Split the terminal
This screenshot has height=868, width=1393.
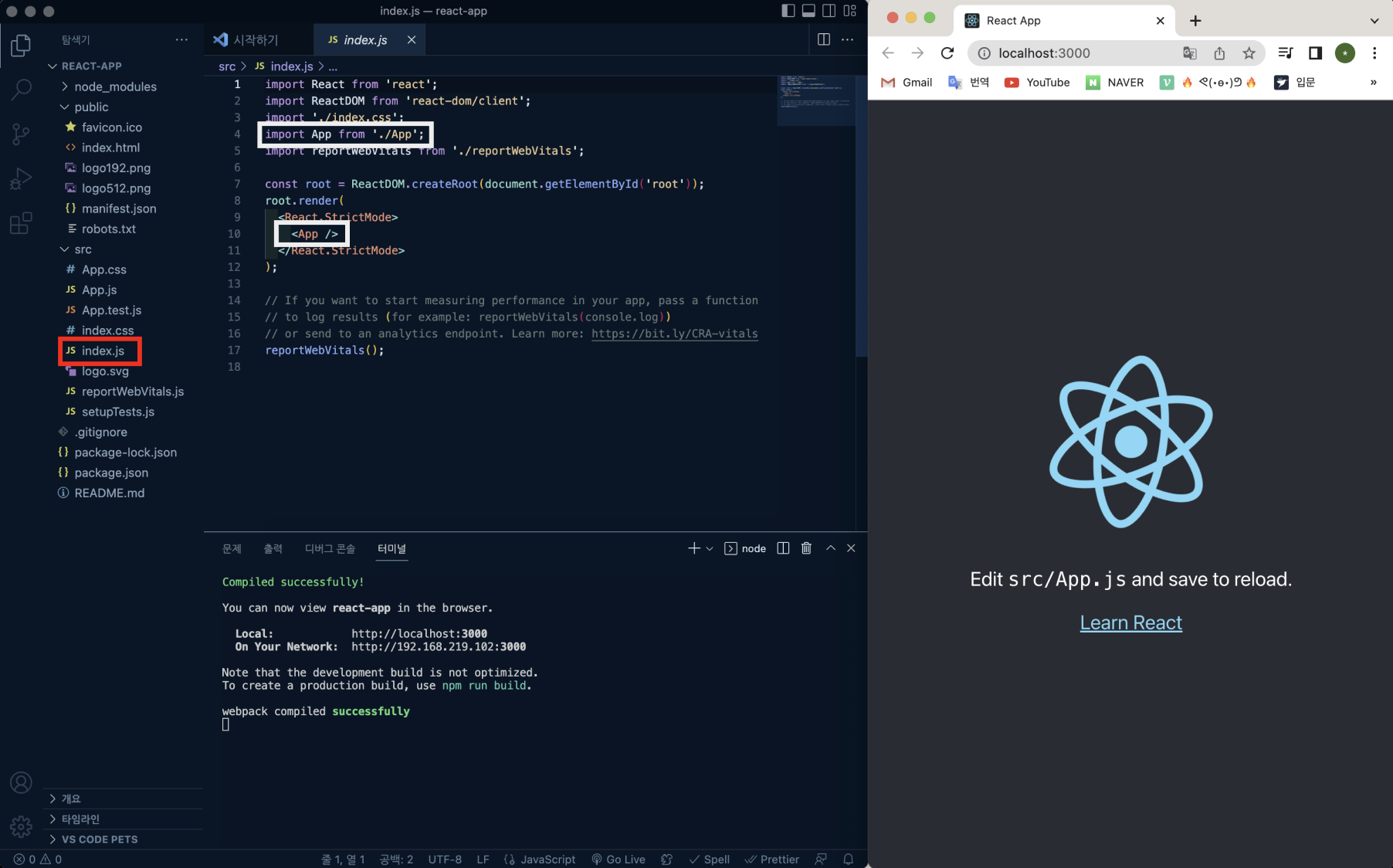[x=783, y=548]
